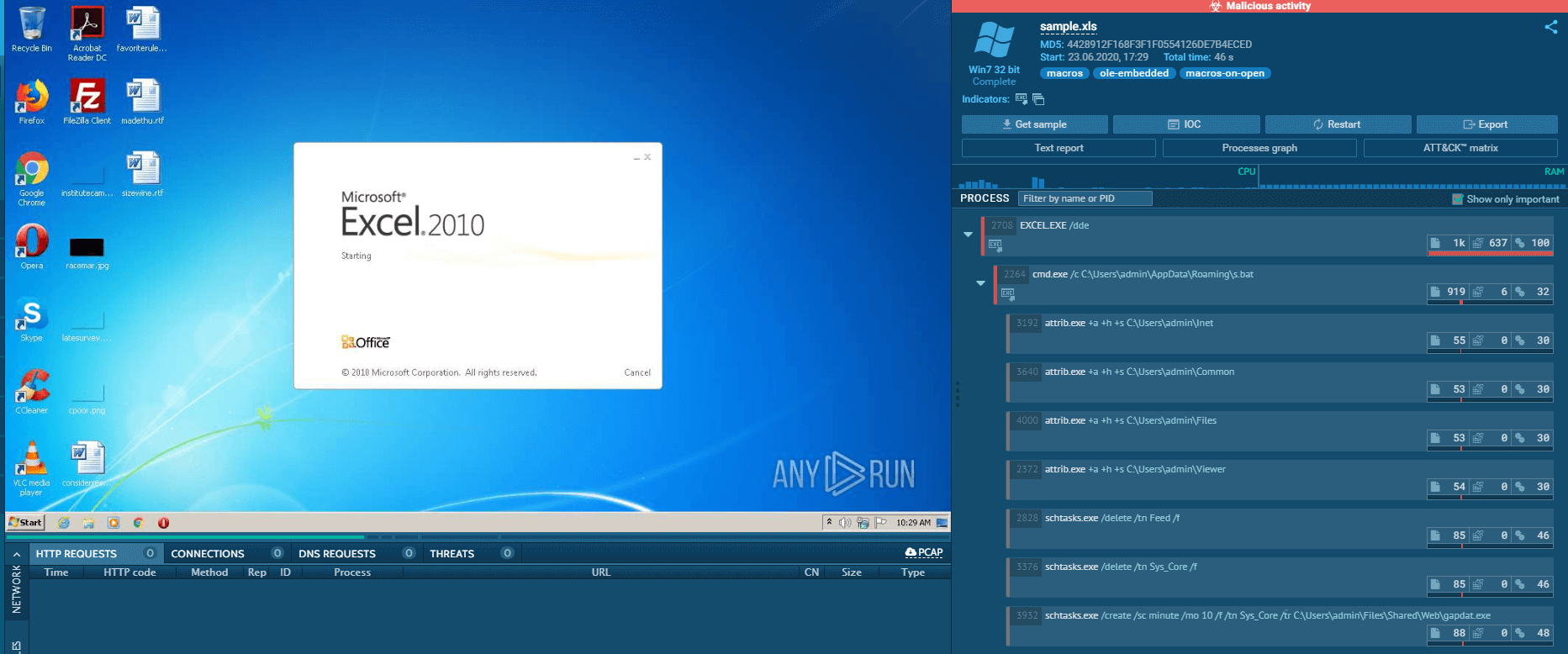Select the schtasks.exe /delete /tn Feed row
Image resolution: width=1568 pixels, height=654 pixels.
point(1280,528)
